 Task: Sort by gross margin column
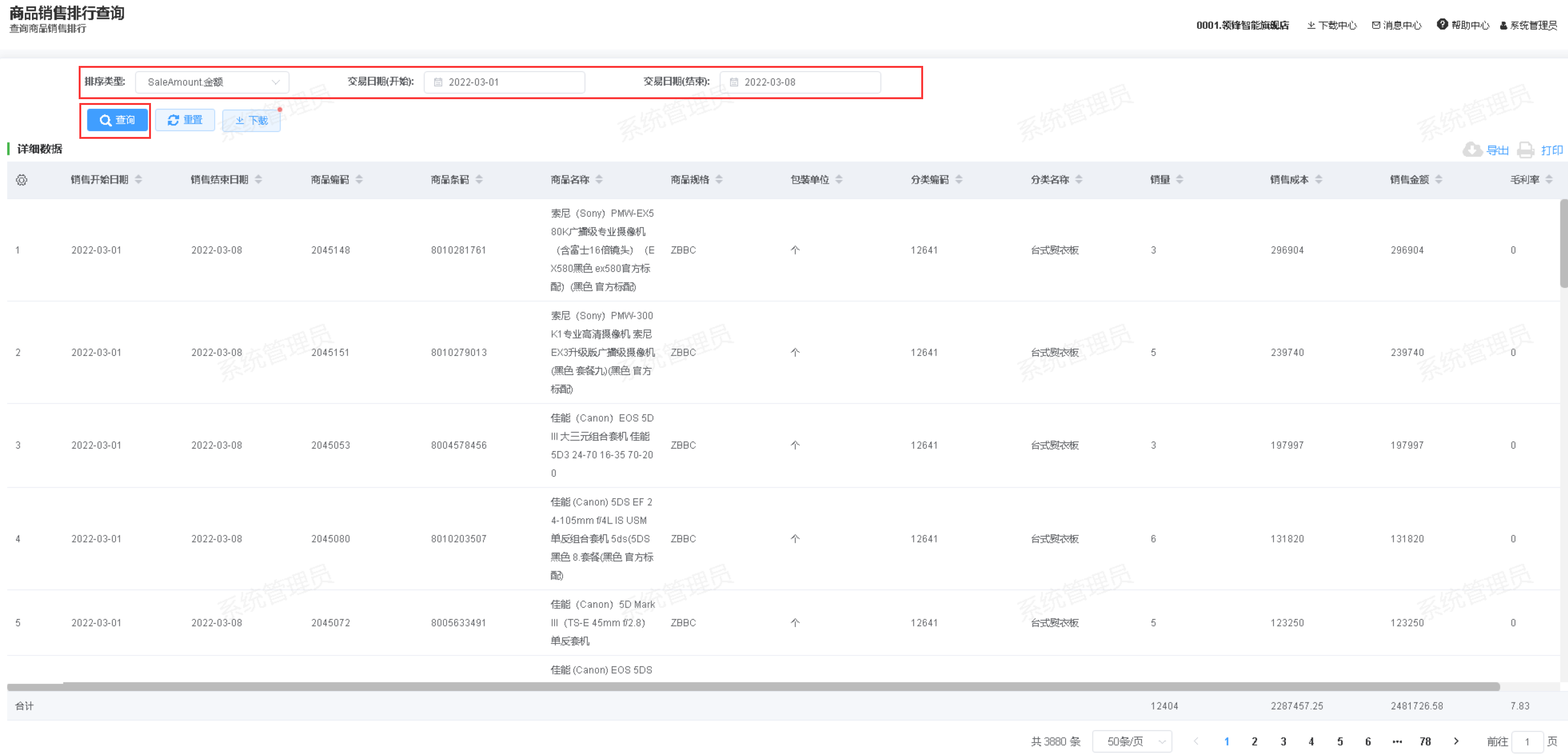tap(1549, 180)
